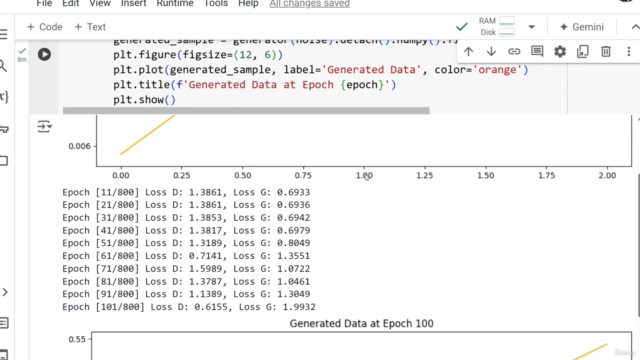
Task: Open the View menu
Action: click(x=100, y=4)
